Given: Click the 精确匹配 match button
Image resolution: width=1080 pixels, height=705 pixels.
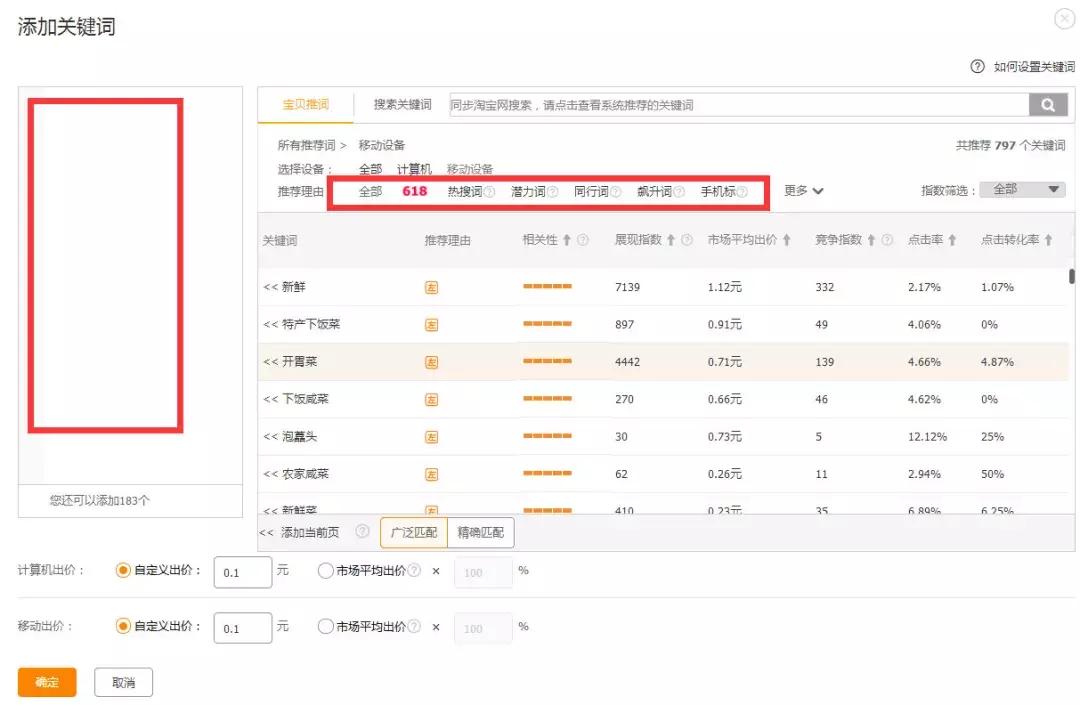Looking at the screenshot, I should (480, 532).
